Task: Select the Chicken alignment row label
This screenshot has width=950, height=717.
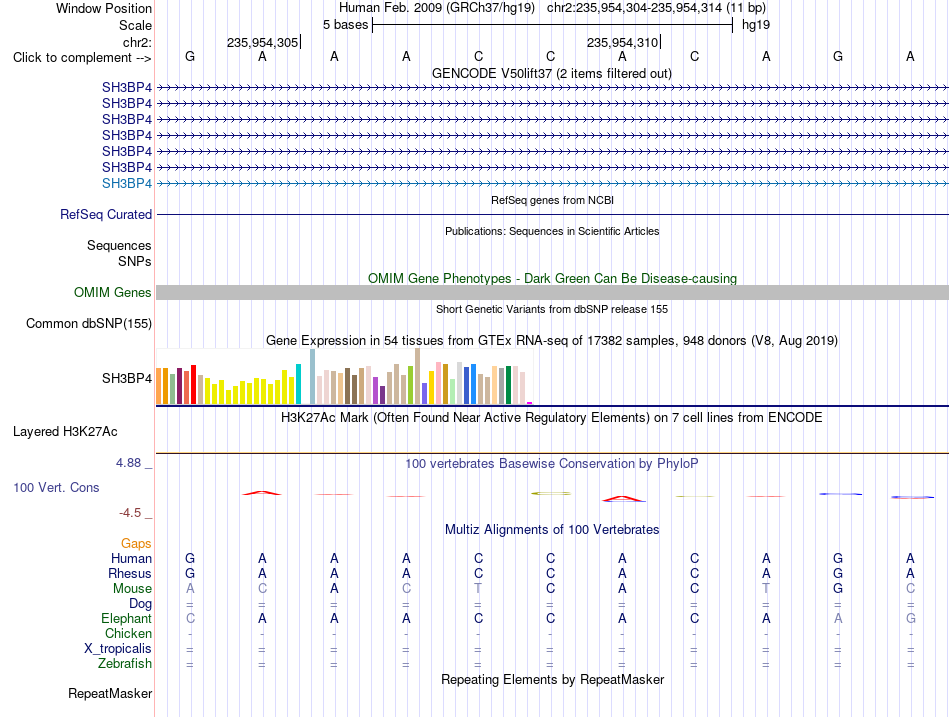Action: click(x=128, y=633)
